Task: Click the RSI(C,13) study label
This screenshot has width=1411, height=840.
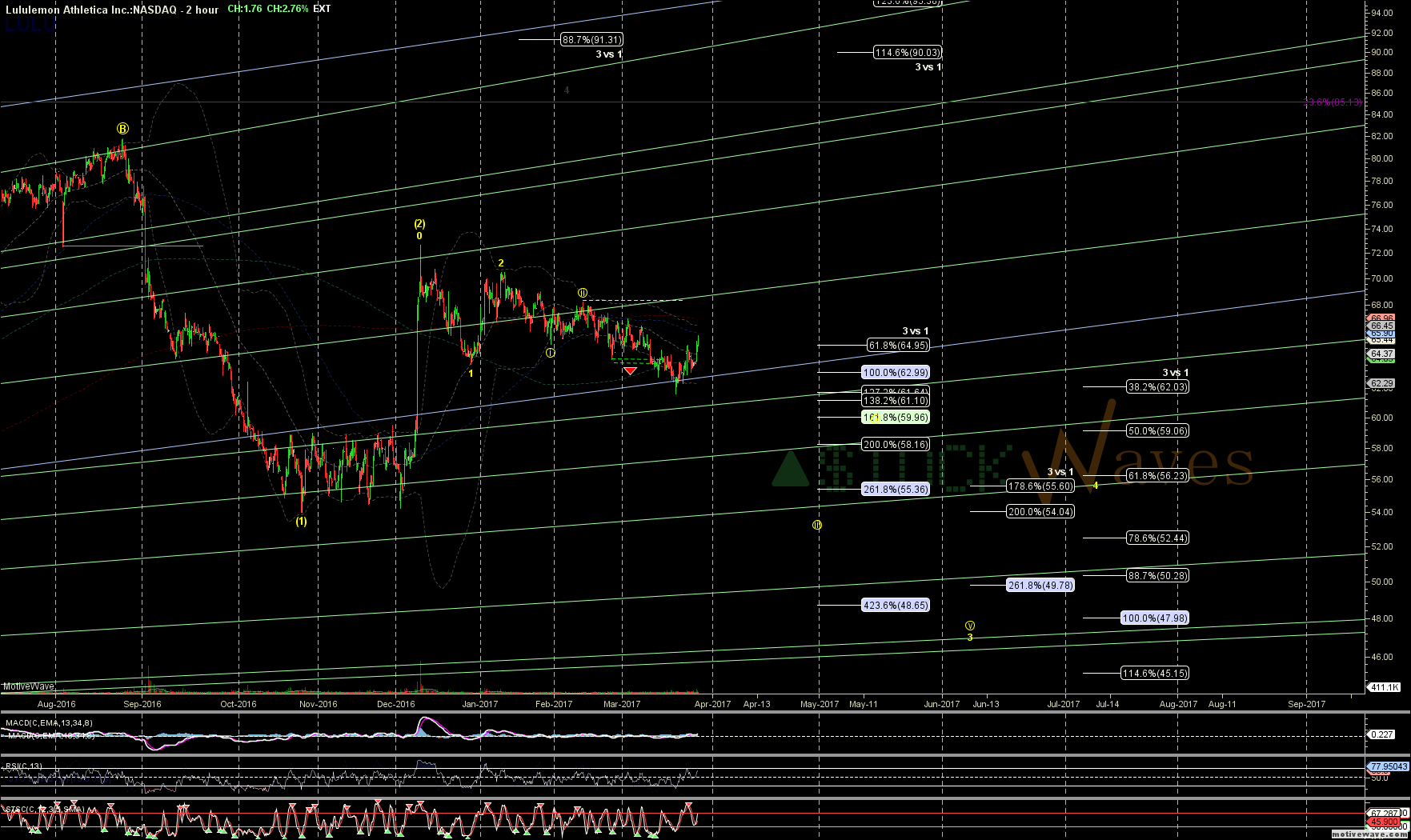Action: (x=24, y=766)
